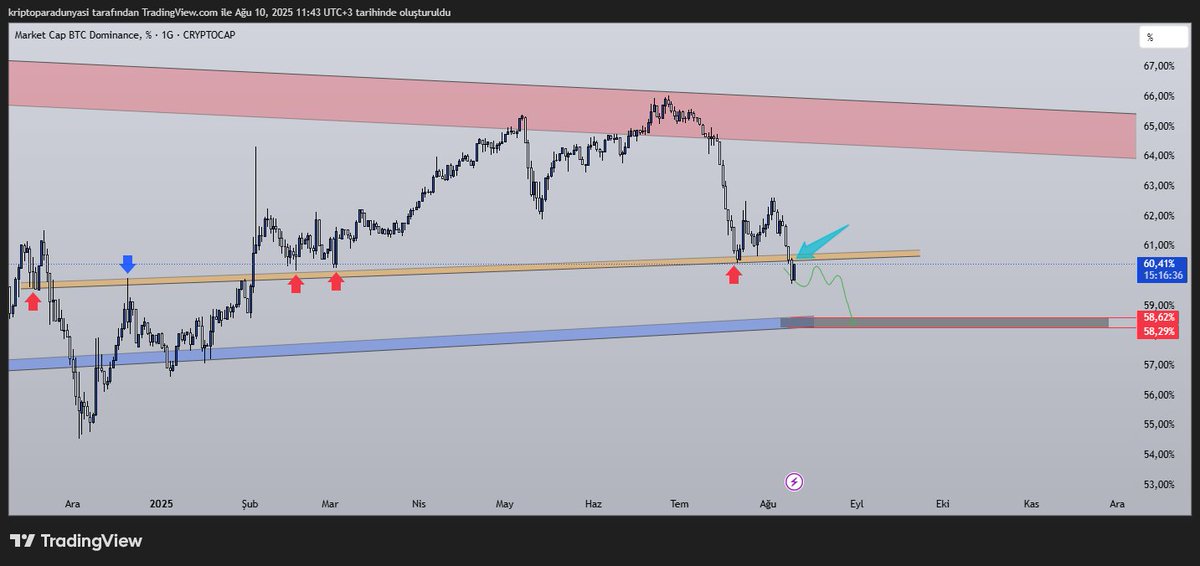Click the 59,00% price axis label
The image size is (1200, 566).
click(1160, 305)
